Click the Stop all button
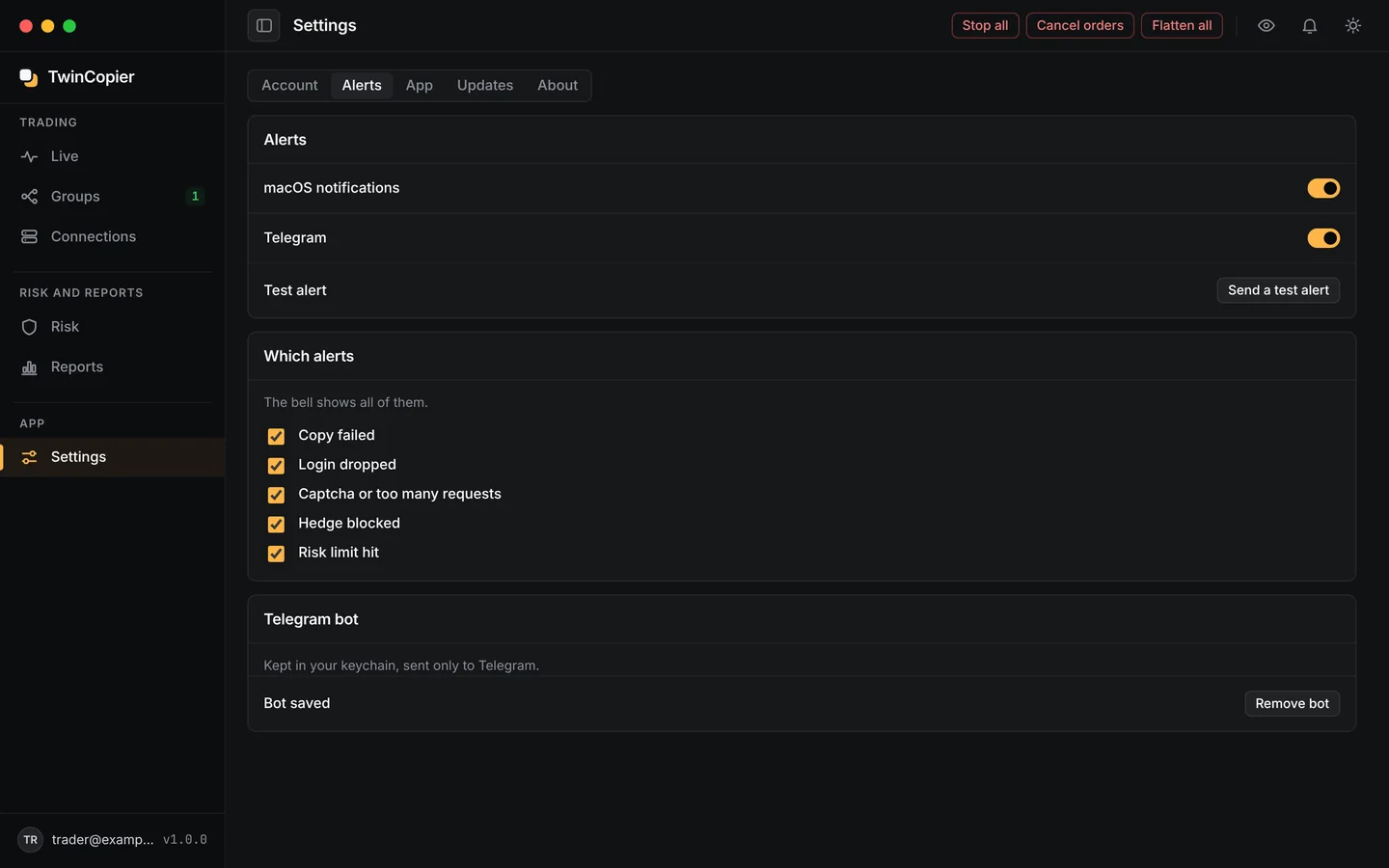The width and height of the screenshot is (1389, 868). pos(985,26)
